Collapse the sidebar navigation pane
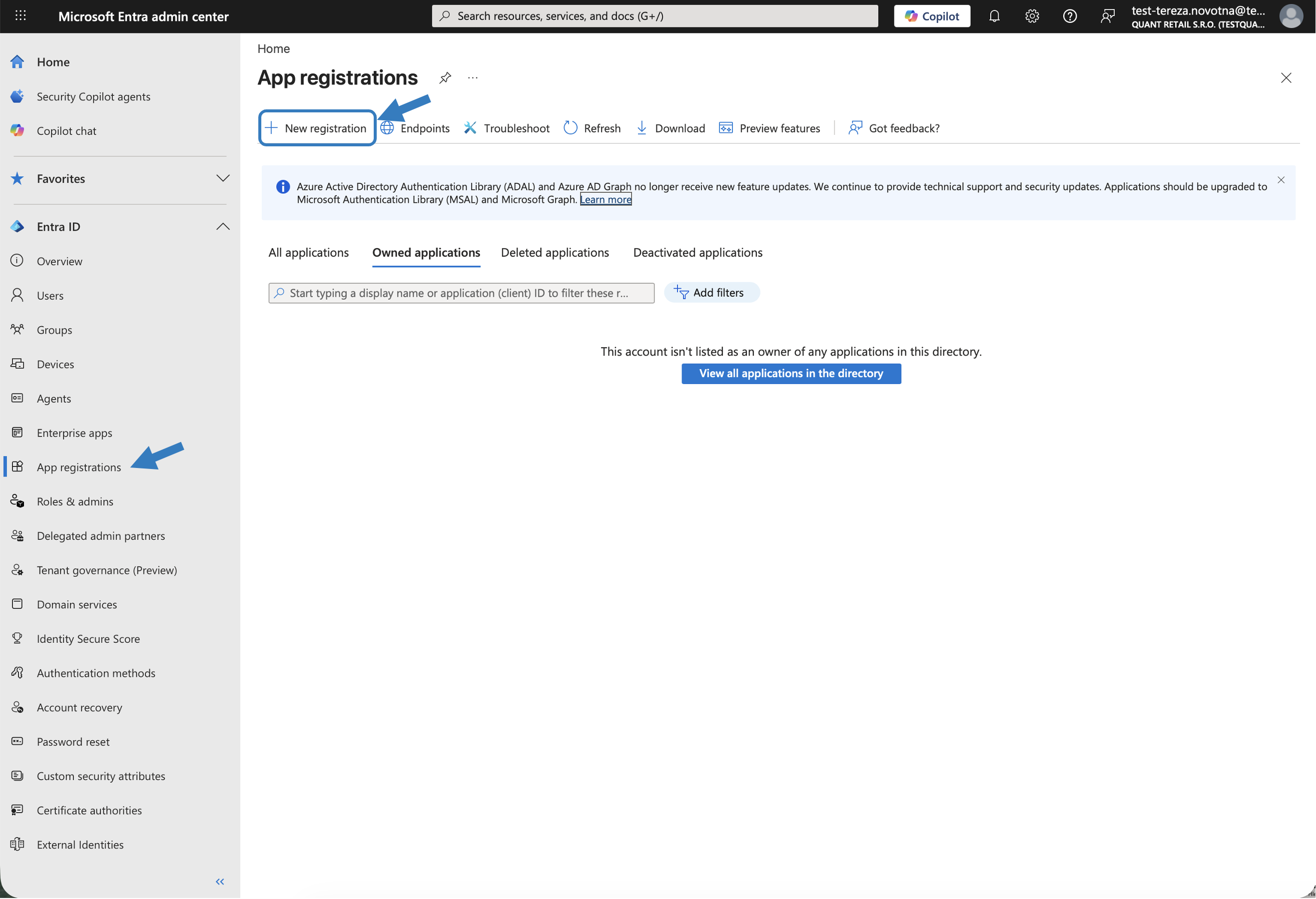Screen dimensions: 1316x899 pos(220,882)
